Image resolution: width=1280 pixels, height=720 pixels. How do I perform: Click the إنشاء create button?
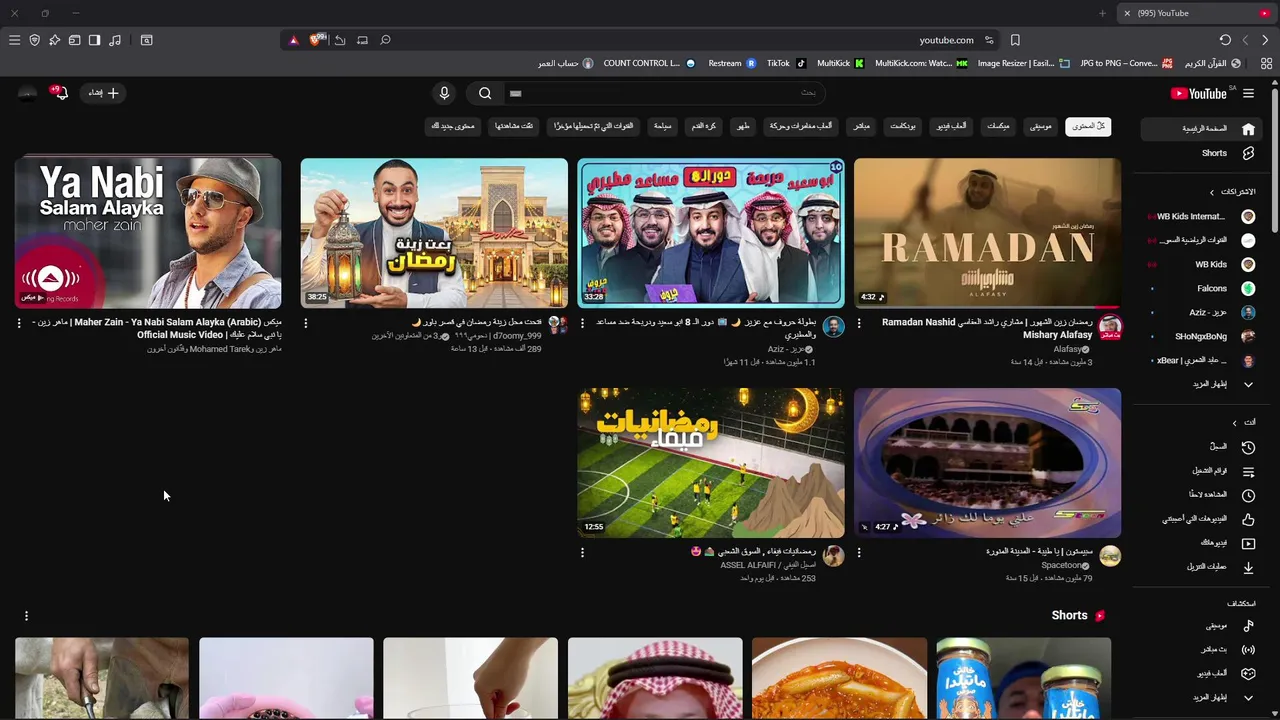(x=103, y=93)
